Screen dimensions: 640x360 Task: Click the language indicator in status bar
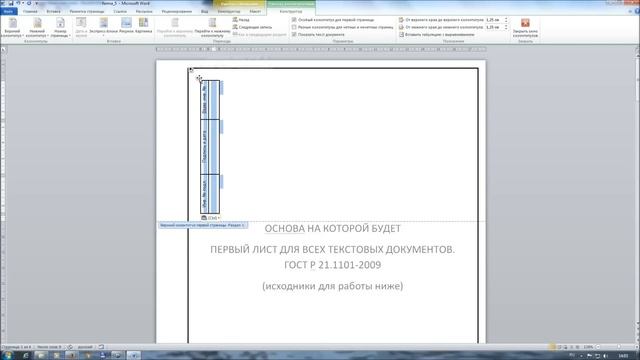click(x=85, y=347)
